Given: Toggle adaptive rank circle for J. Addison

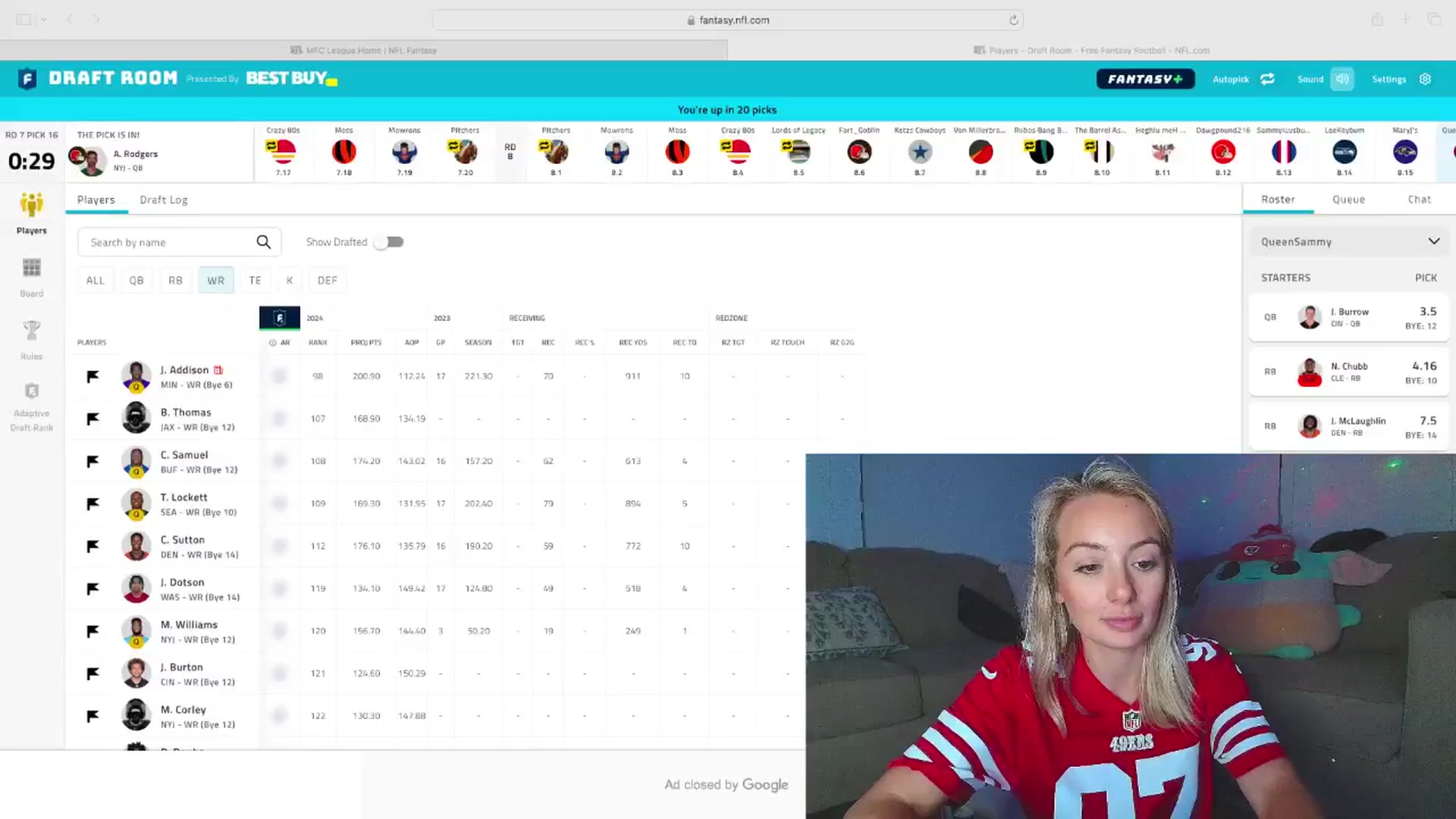Looking at the screenshot, I should [279, 376].
